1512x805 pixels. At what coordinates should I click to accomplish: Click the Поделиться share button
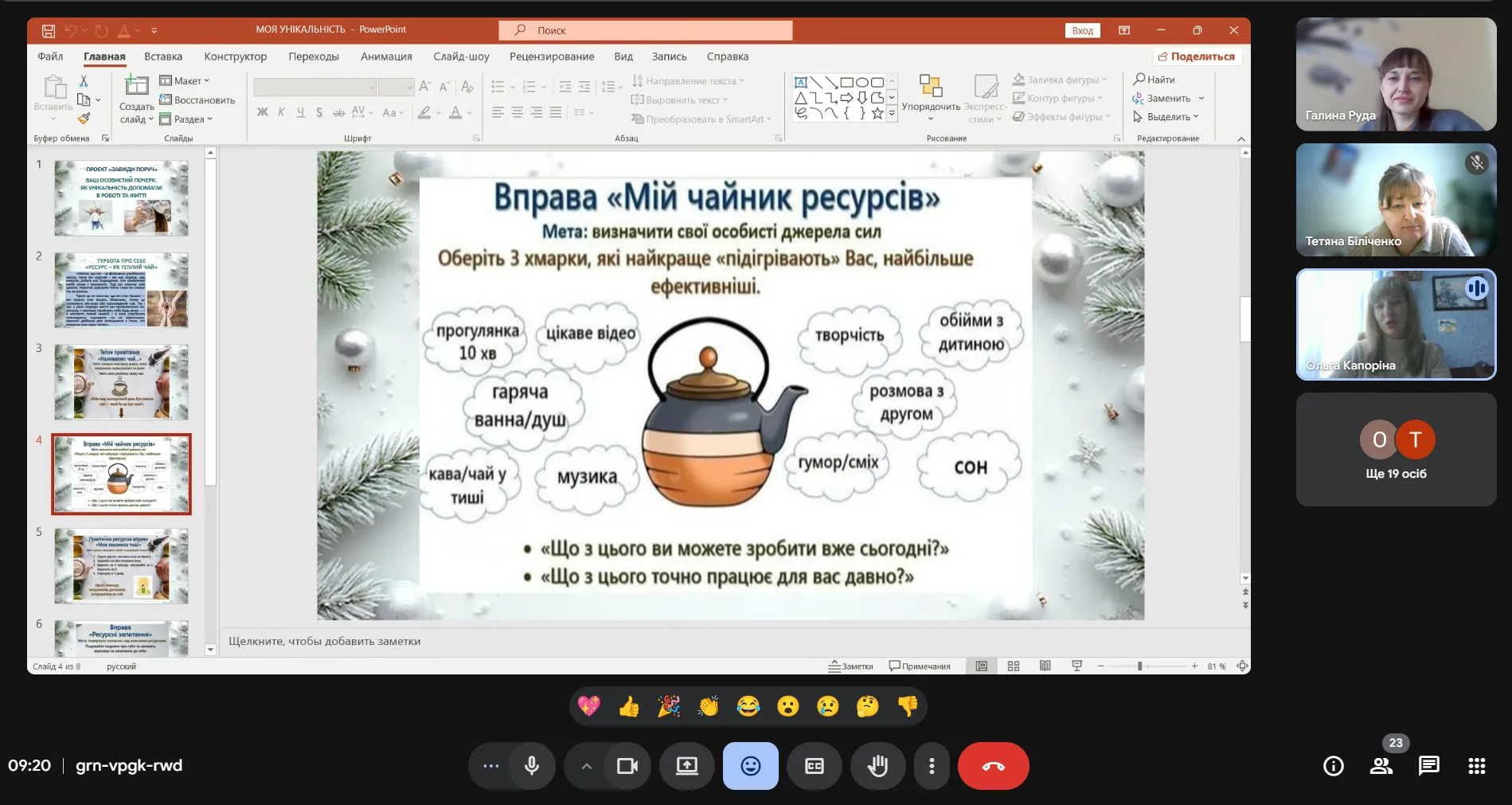click(1196, 57)
